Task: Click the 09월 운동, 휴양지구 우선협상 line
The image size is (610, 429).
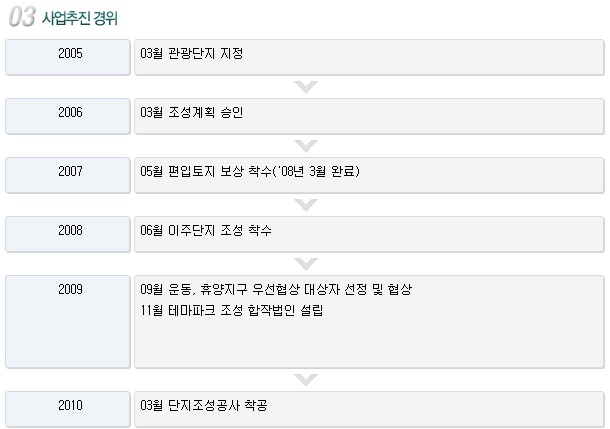Action: point(276,289)
